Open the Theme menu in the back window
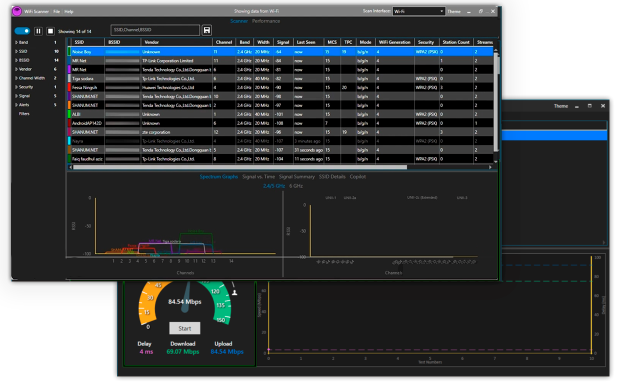 pyautogui.click(x=561, y=106)
